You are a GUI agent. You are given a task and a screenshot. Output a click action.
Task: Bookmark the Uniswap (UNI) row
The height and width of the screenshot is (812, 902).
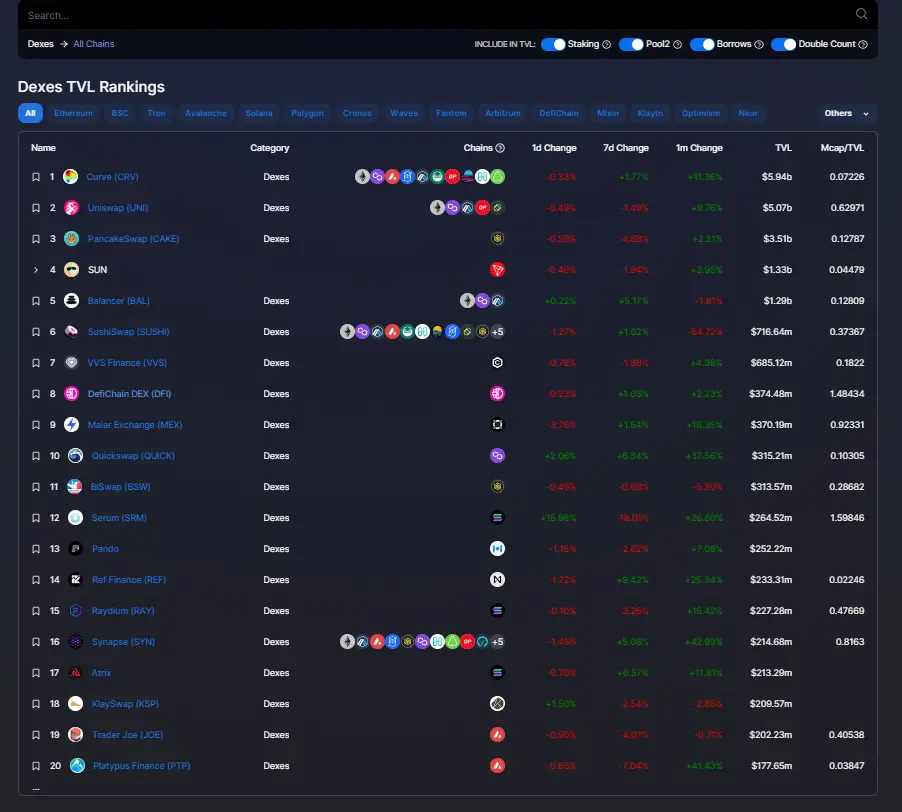tap(36, 208)
